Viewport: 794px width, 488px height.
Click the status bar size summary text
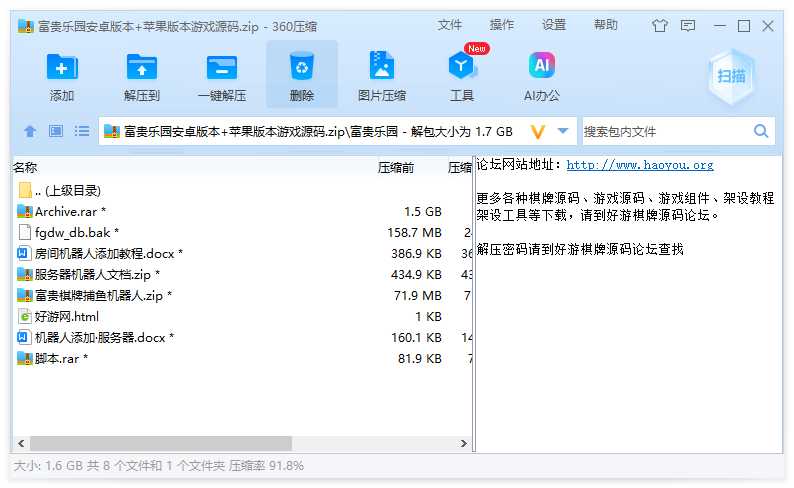[x=158, y=466]
